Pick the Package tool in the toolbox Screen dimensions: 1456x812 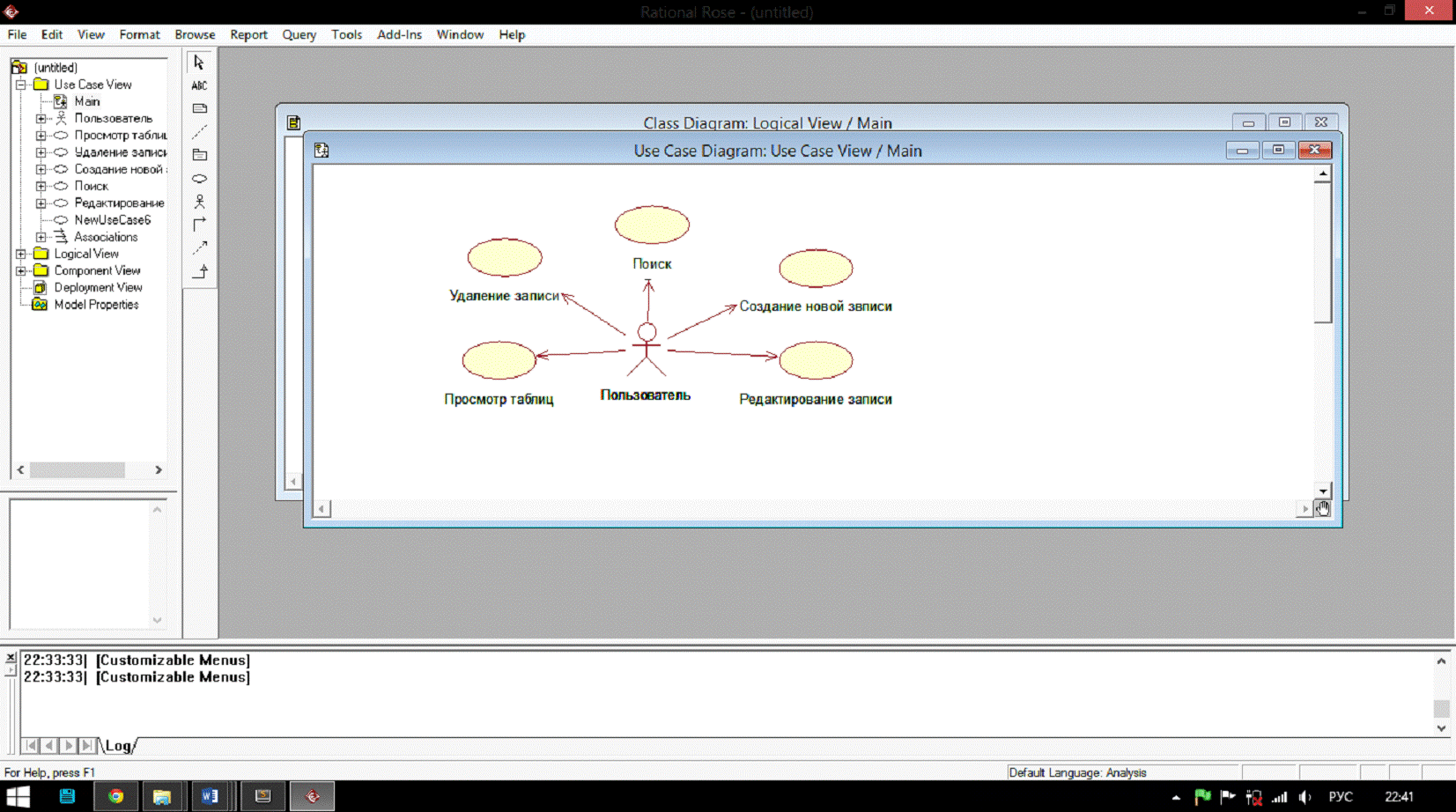coord(199,155)
